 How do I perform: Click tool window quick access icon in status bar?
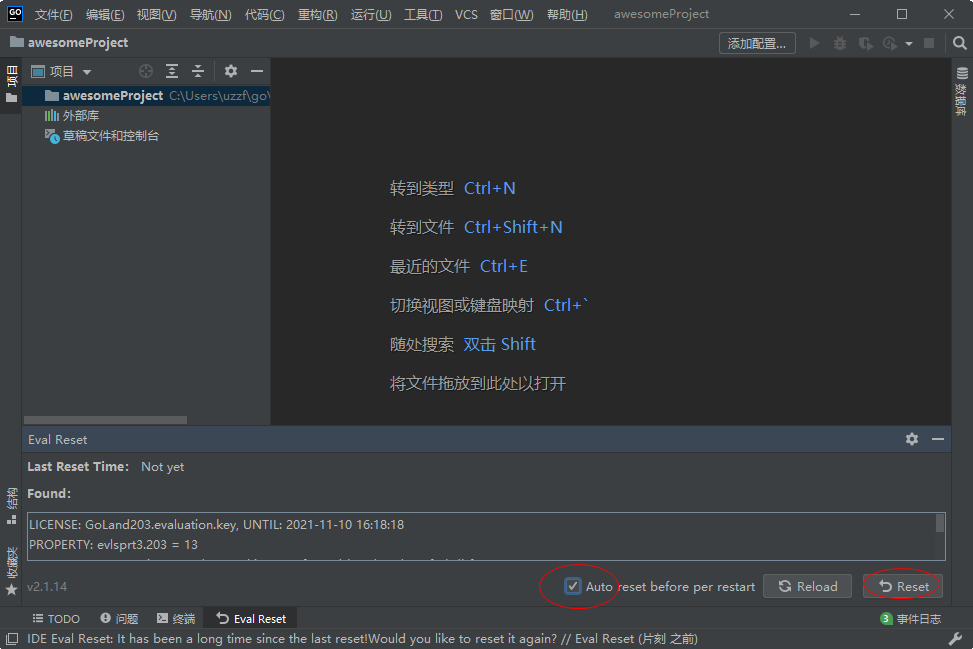11,638
